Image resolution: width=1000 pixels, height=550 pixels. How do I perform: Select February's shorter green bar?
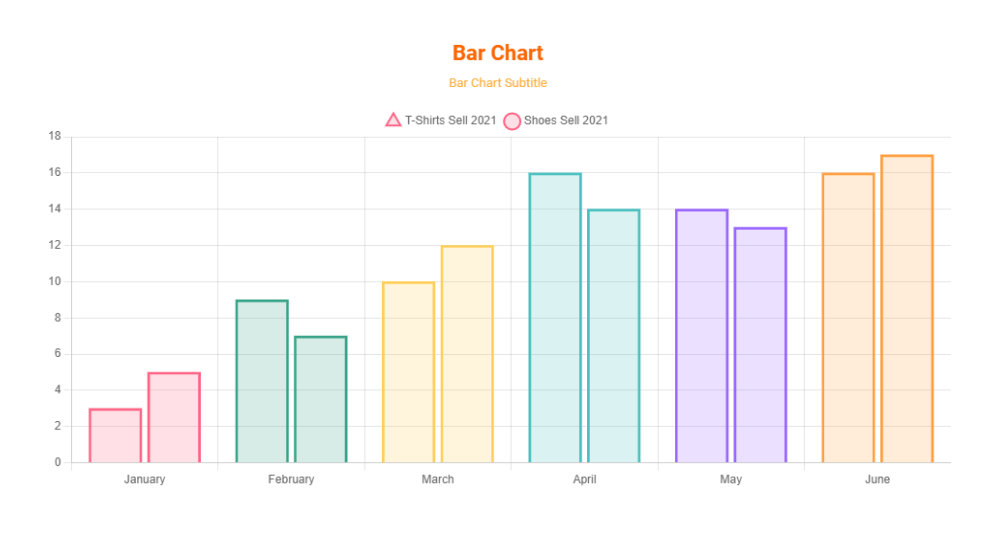321,399
